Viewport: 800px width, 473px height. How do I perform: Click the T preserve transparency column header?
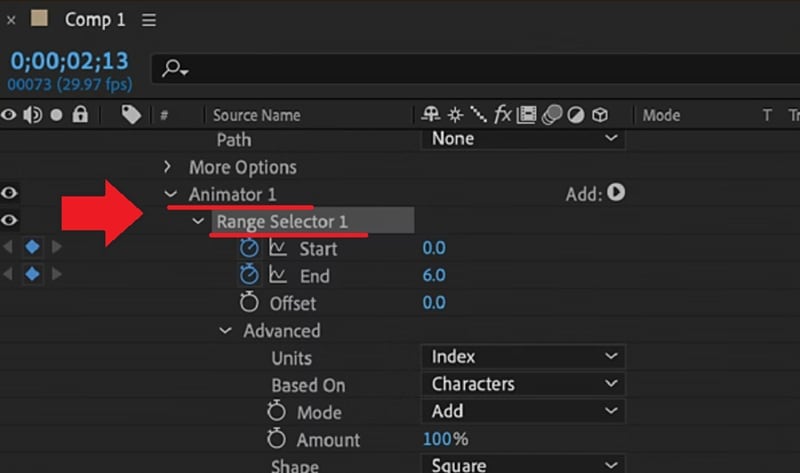766,115
